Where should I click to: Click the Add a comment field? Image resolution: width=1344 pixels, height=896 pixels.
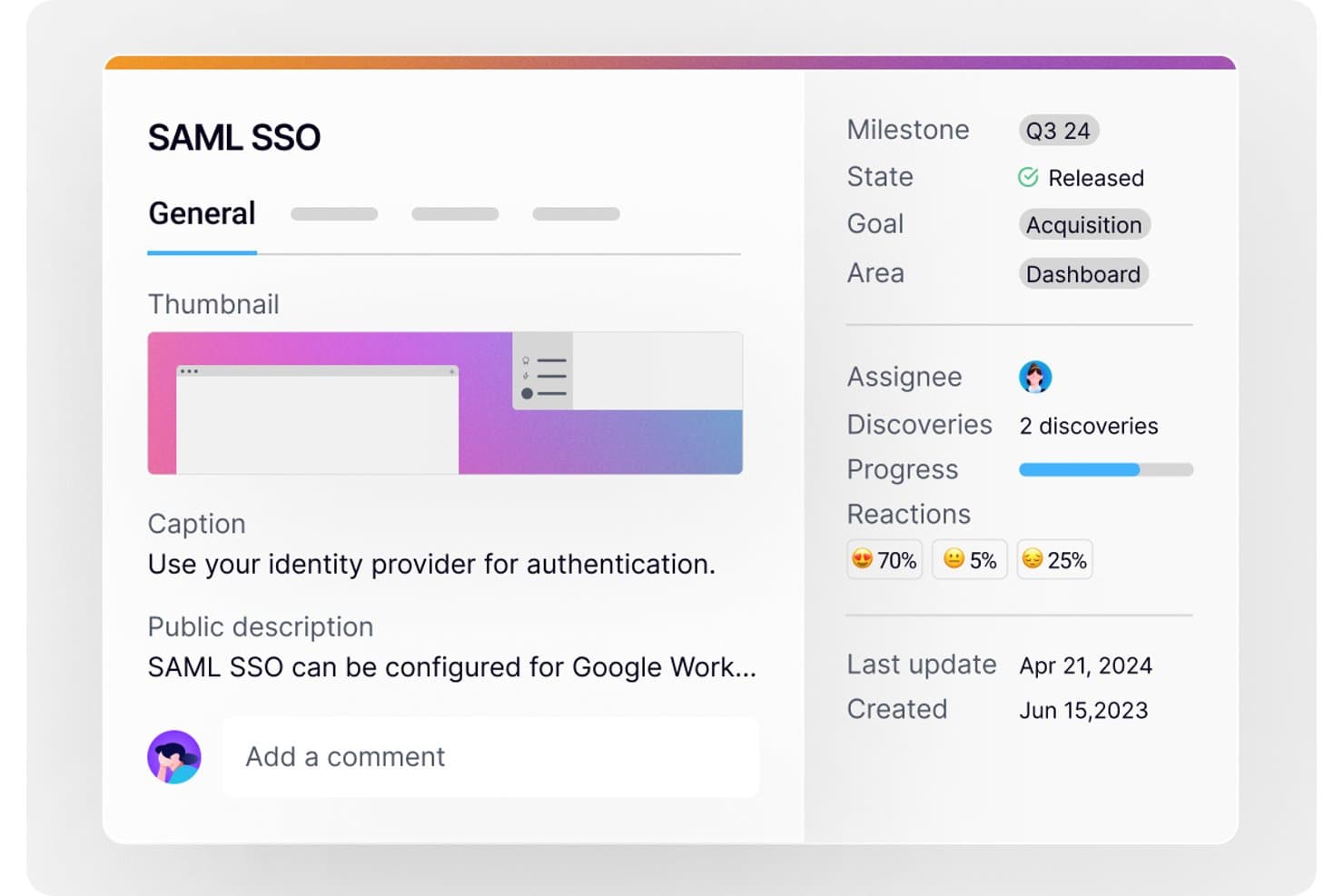click(490, 757)
